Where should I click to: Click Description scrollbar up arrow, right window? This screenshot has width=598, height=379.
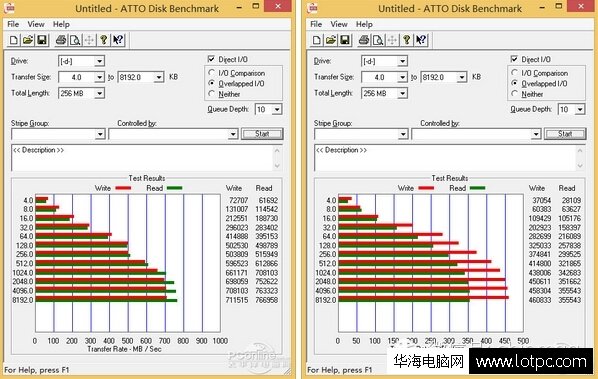point(580,151)
